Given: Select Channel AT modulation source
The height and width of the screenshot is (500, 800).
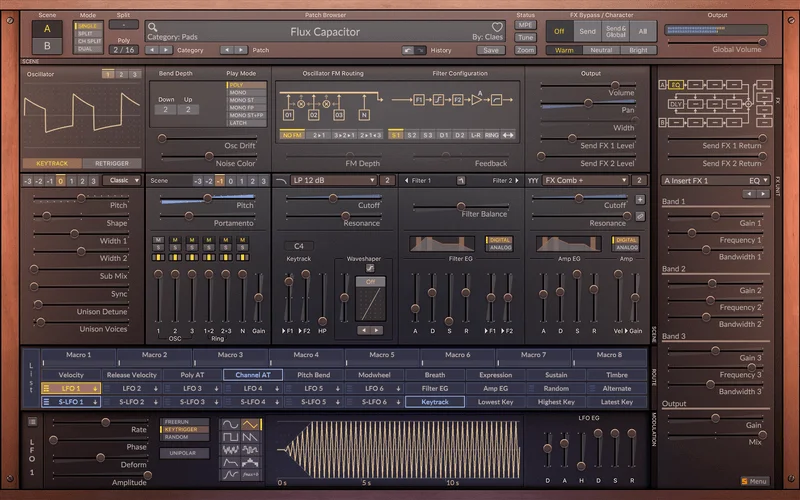Looking at the screenshot, I should pos(253,375).
